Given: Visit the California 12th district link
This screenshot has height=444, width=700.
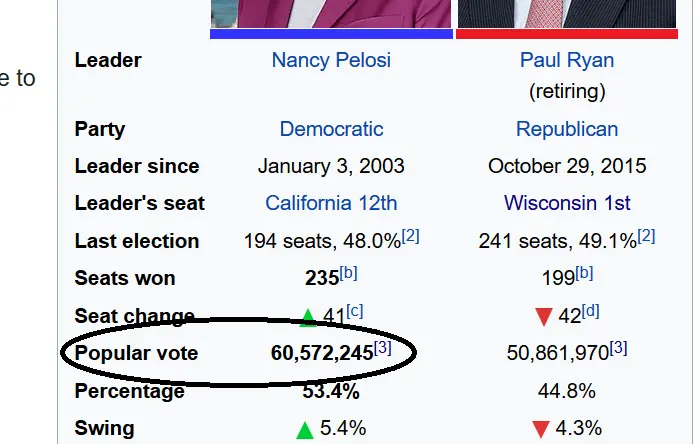Looking at the screenshot, I should [x=331, y=203].
